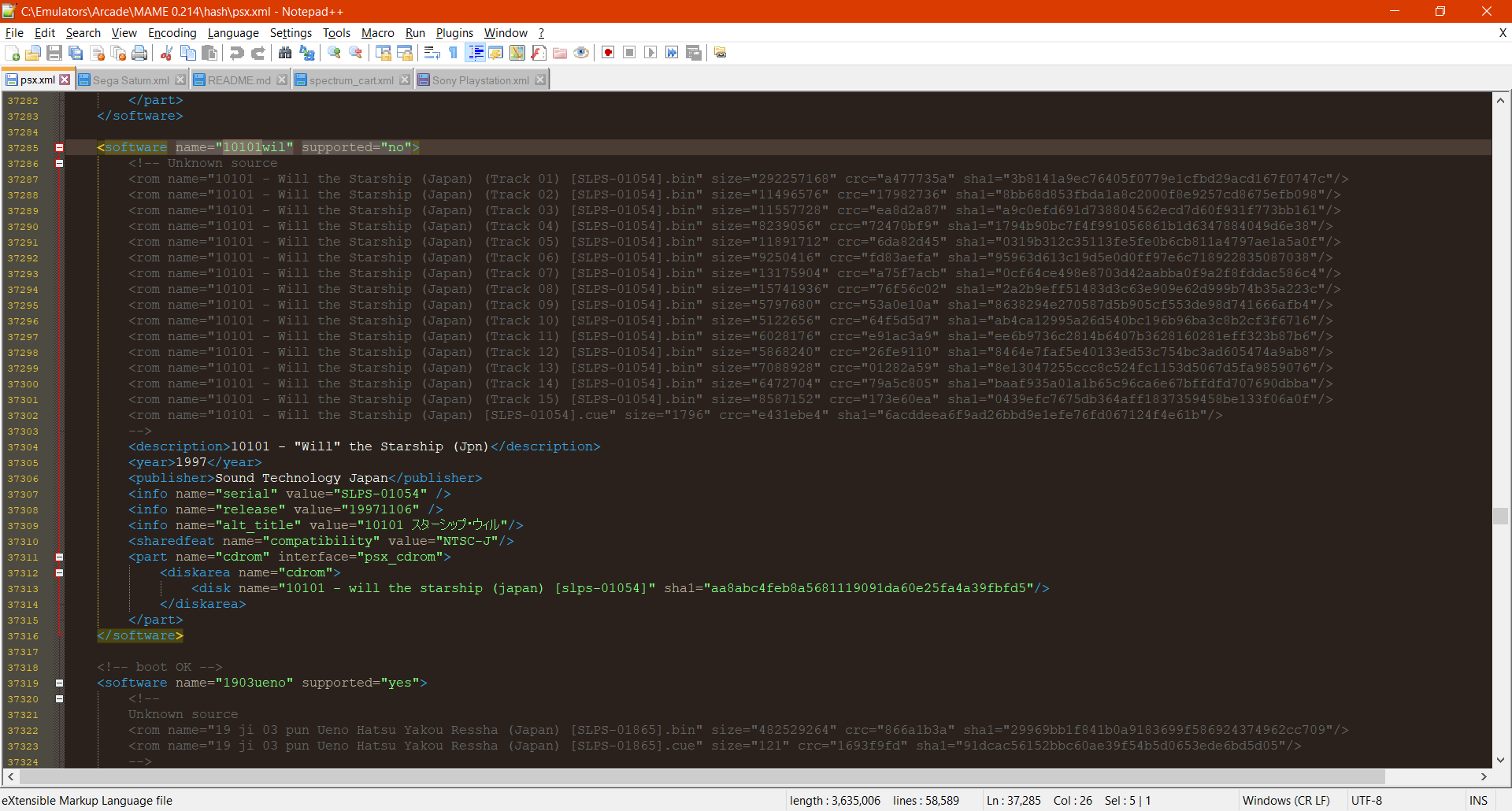Click the New file toolbar icon
This screenshot has width=1512, height=811.
click(x=13, y=53)
